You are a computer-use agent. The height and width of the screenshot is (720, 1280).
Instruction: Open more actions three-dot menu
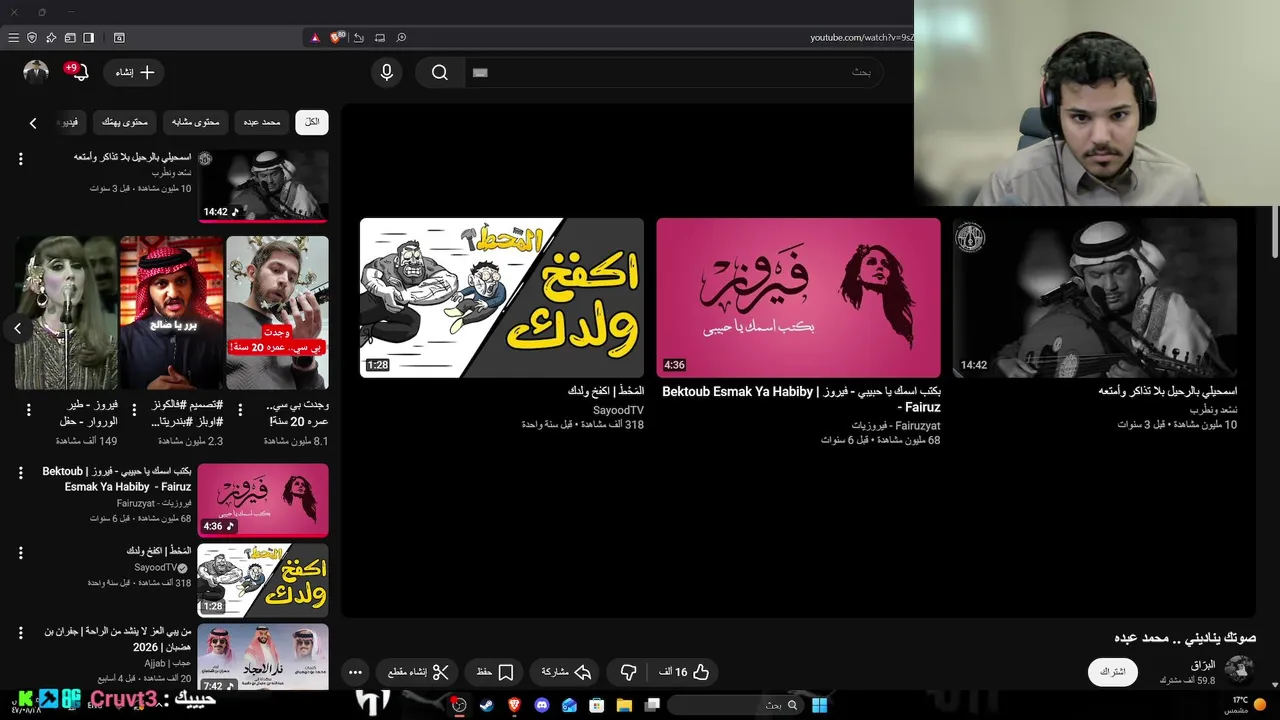point(355,672)
